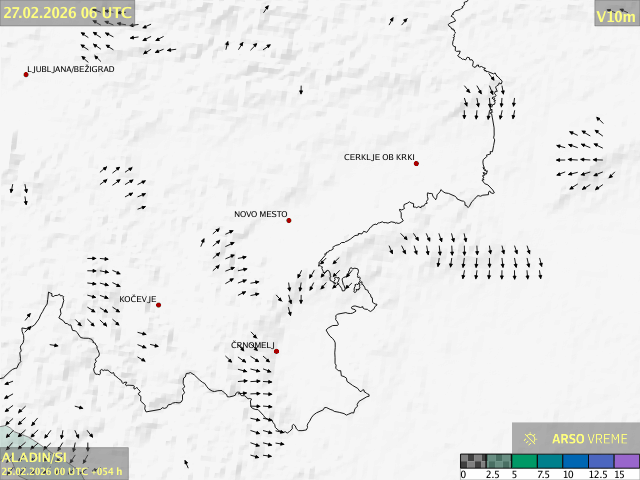Click the Ljubljana/Bežigrad red station marker
This screenshot has width=640, height=480.
[26, 74]
